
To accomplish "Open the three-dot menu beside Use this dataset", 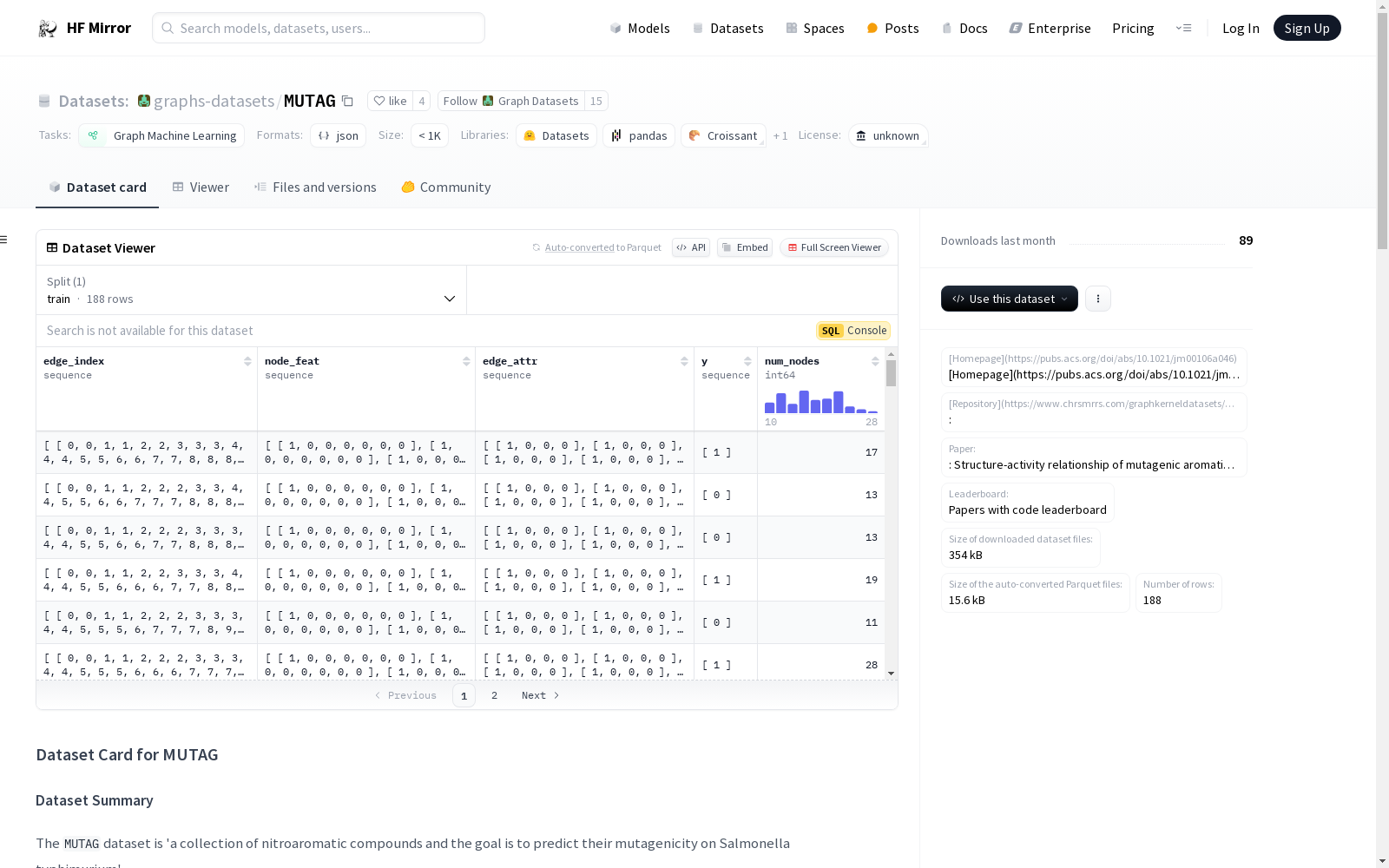I will click(x=1097, y=299).
